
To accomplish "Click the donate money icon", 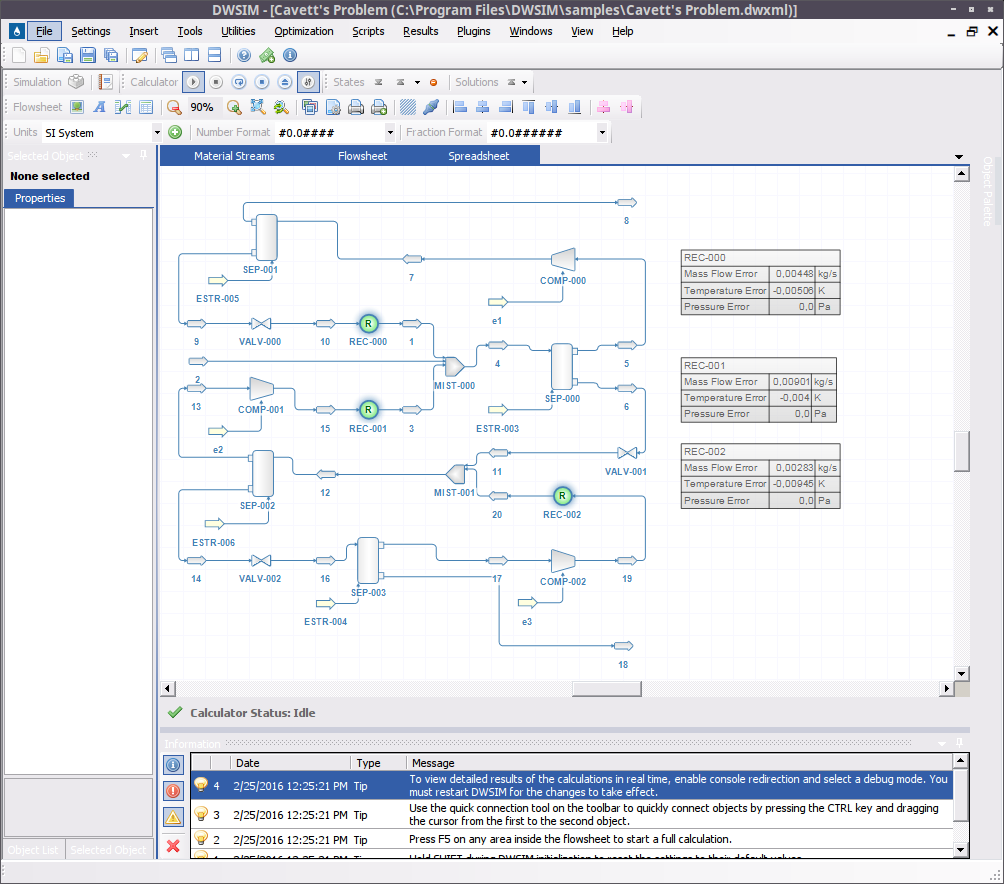I will 267,55.
